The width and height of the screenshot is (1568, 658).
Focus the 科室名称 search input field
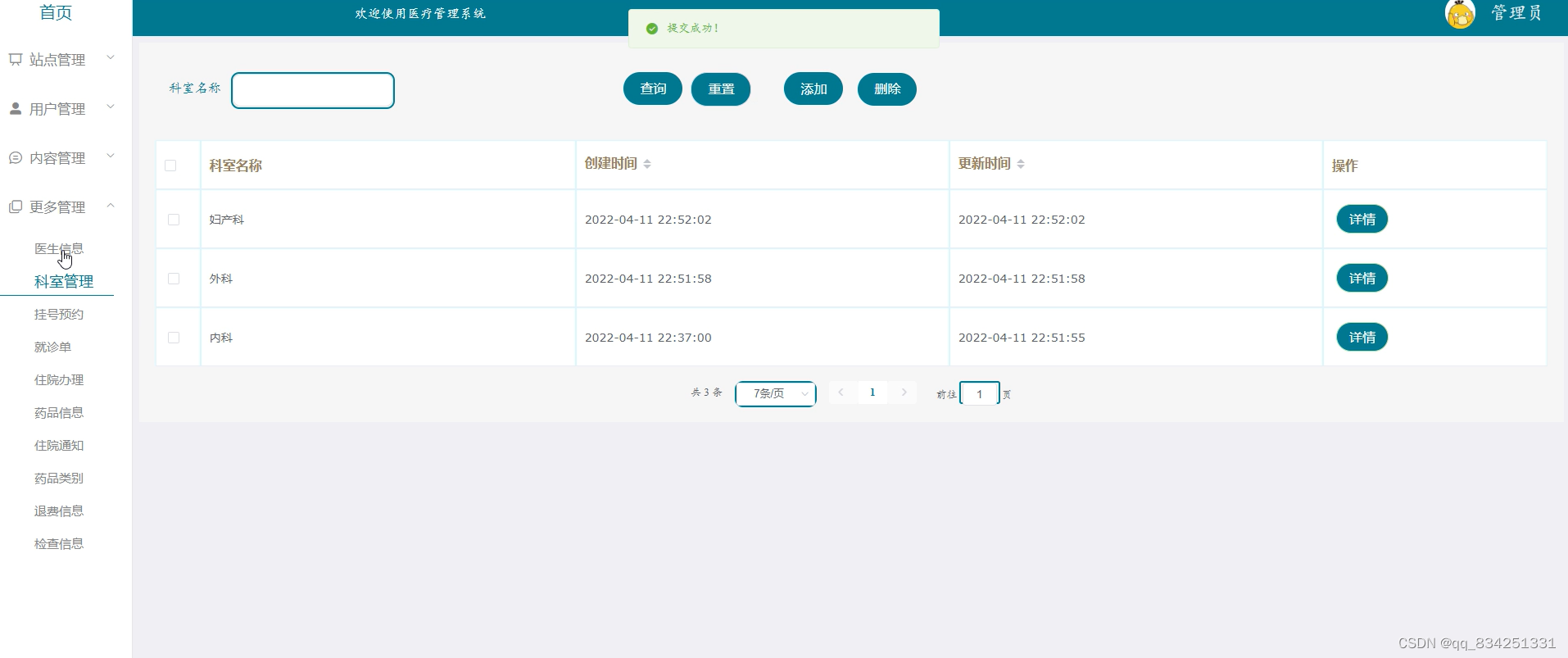[x=313, y=90]
